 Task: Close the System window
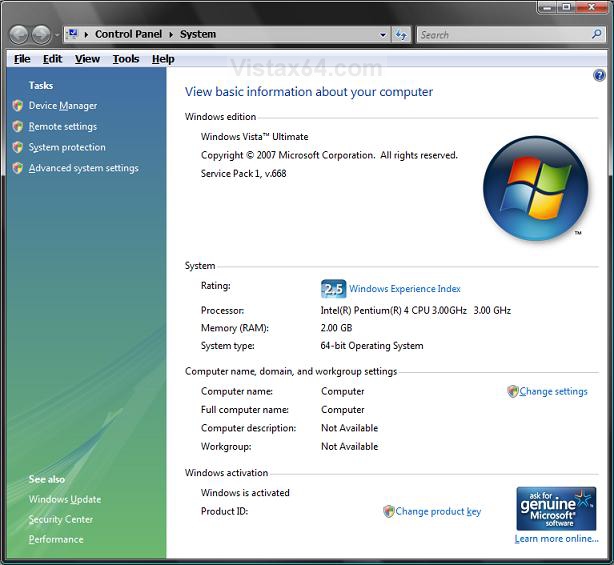[592, 7]
